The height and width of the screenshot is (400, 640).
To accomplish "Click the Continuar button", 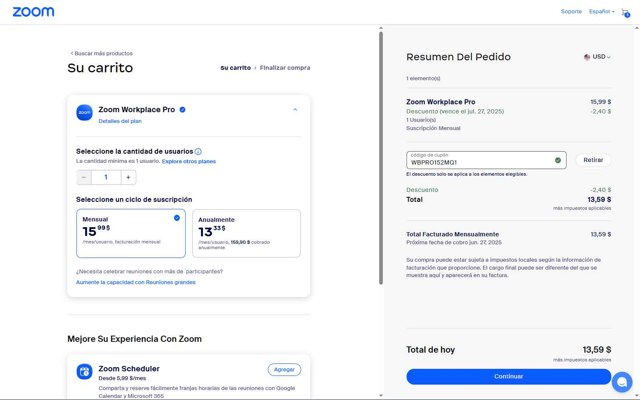I will coord(508,376).
